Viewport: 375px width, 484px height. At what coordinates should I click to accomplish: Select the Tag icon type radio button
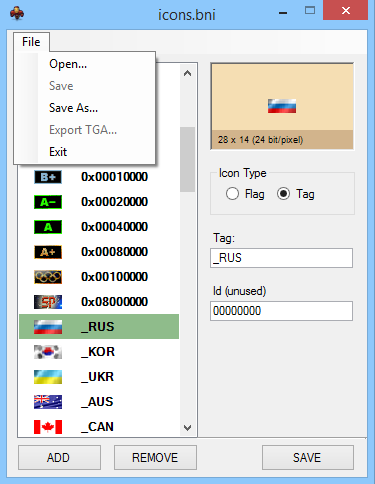click(283, 194)
